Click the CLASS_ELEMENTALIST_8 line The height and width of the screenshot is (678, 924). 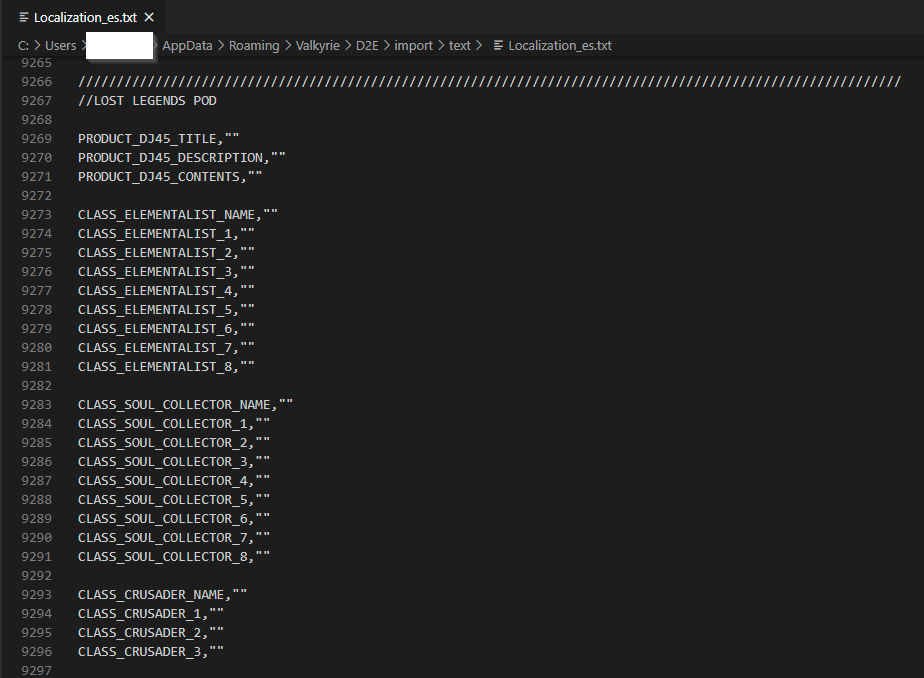tap(166, 366)
